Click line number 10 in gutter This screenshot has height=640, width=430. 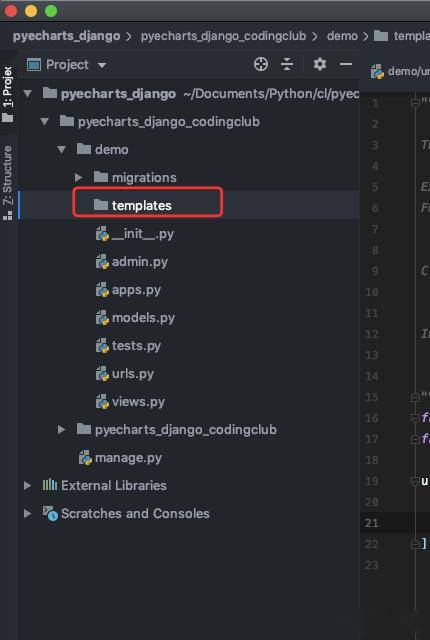(372, 292)
